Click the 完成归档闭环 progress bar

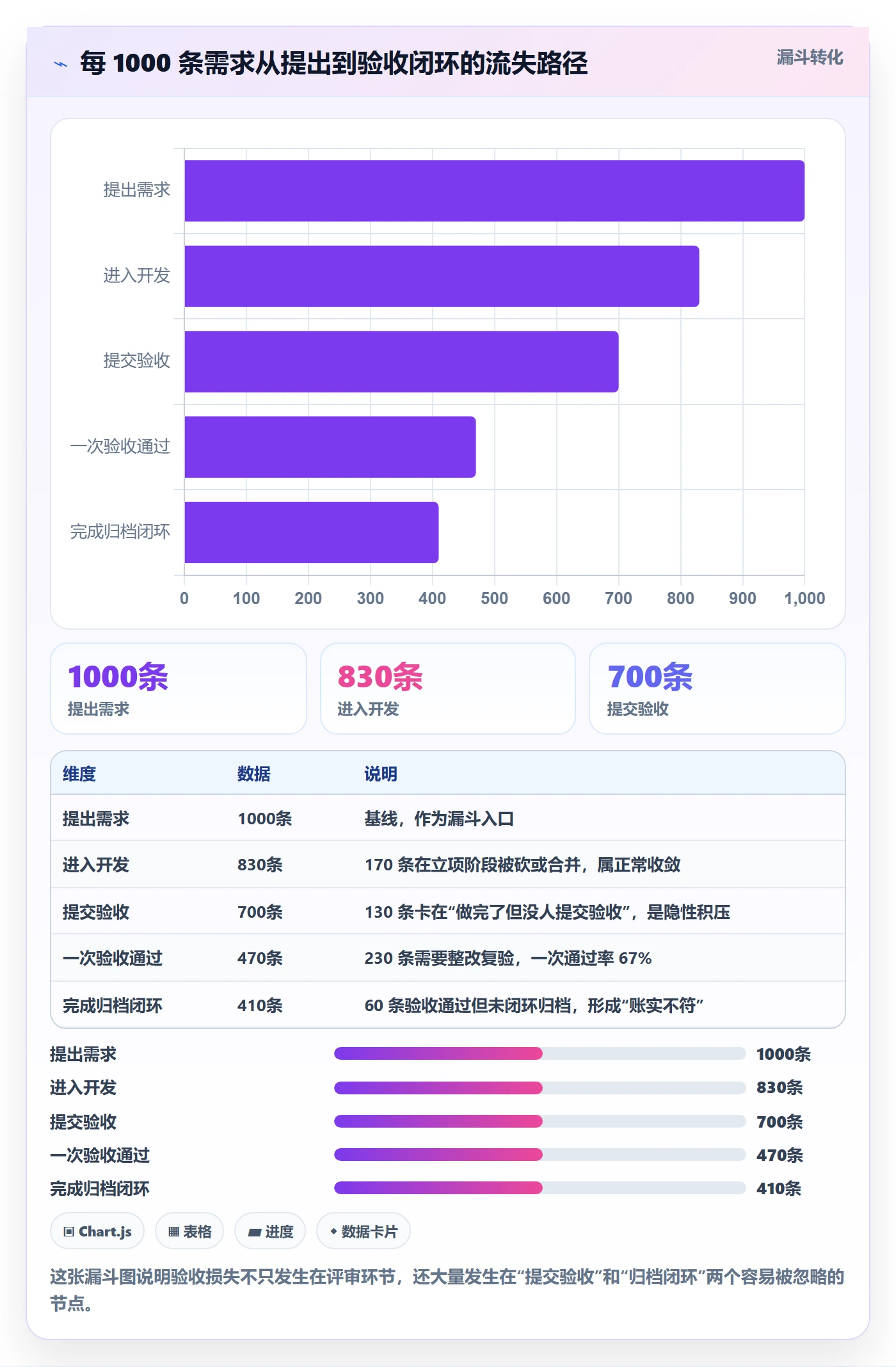point(540,1188)
